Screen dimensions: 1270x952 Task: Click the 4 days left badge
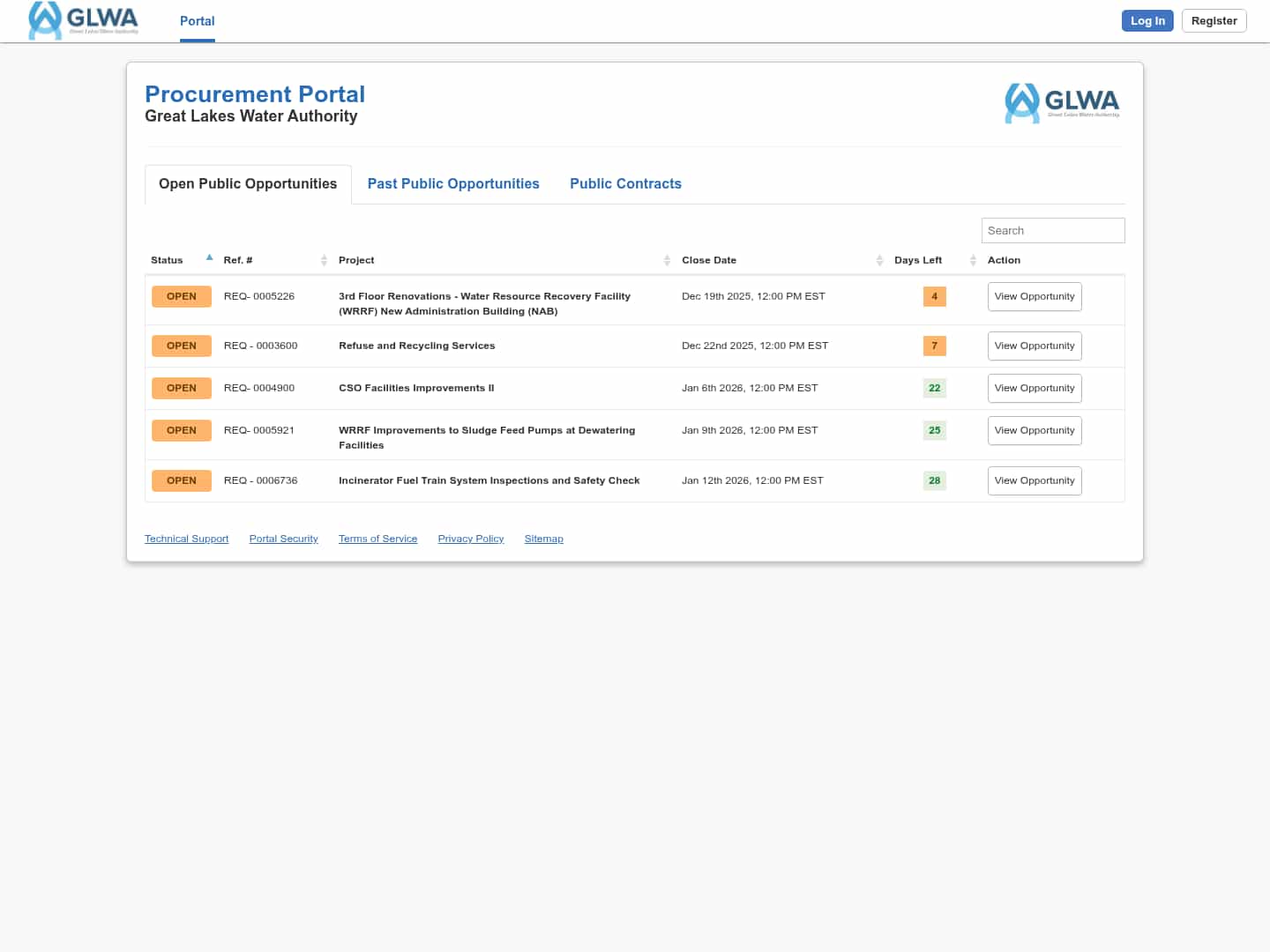coord(934,296)
